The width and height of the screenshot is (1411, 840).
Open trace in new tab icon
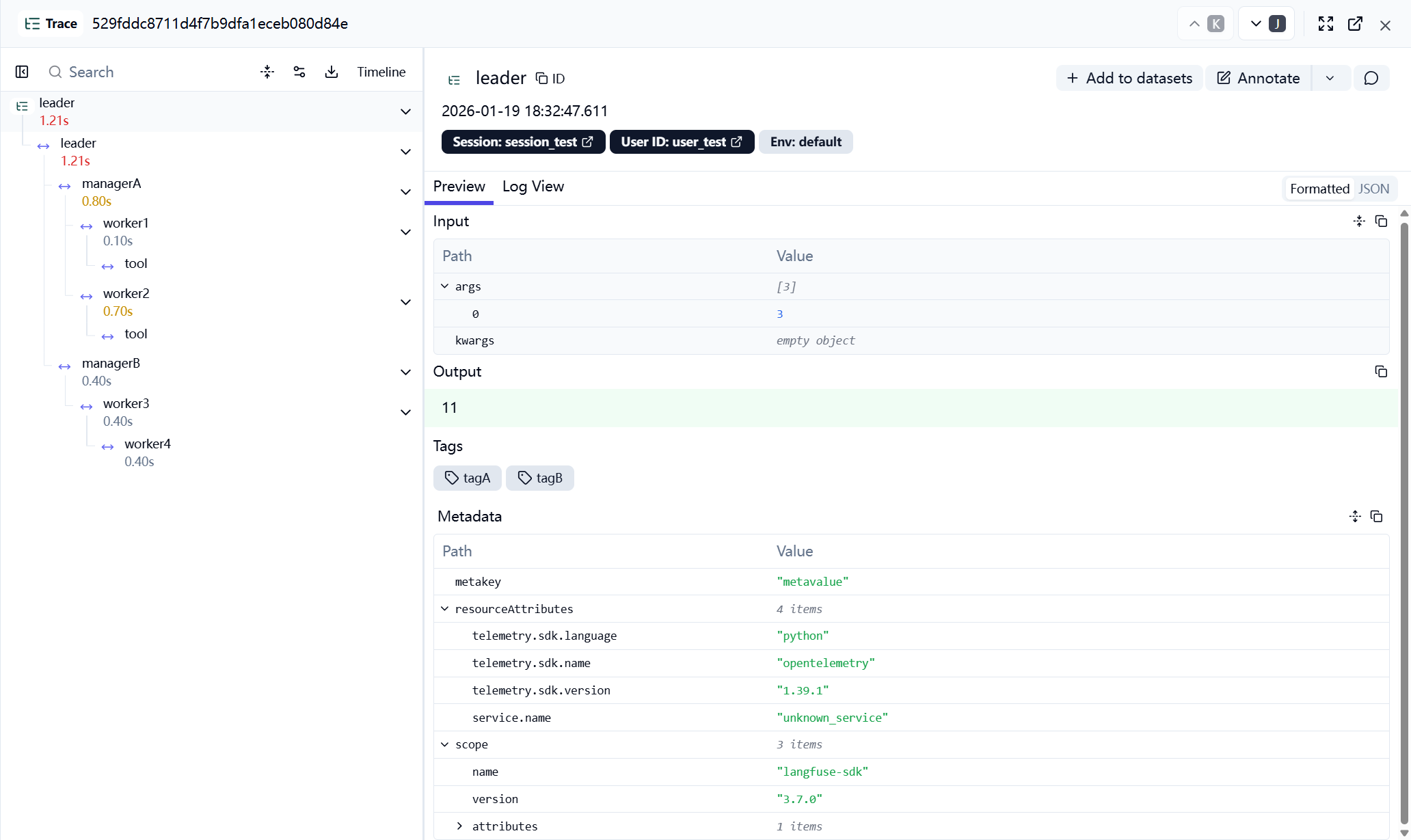(x=1355, y=24)
